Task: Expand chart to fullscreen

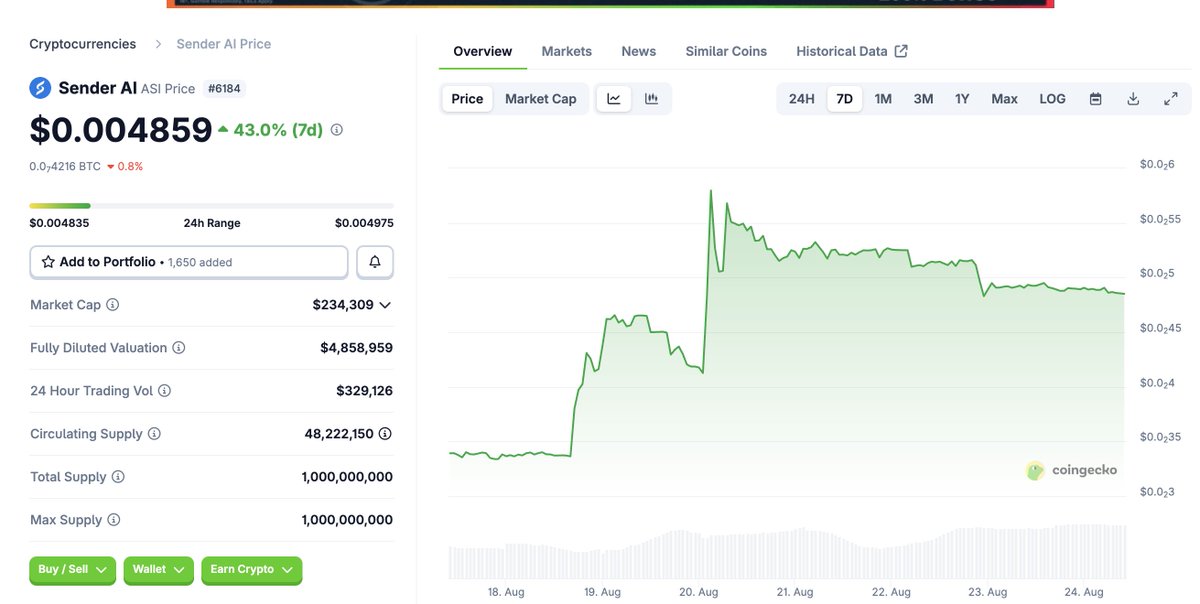Action: tap(1171, 99)
